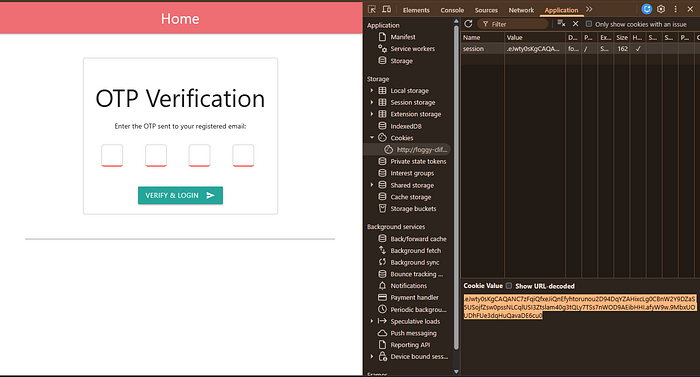700x377 pixels.
Task: Select the inspect element picker icon
Action: pyautogui.click(x=371, y=9)
